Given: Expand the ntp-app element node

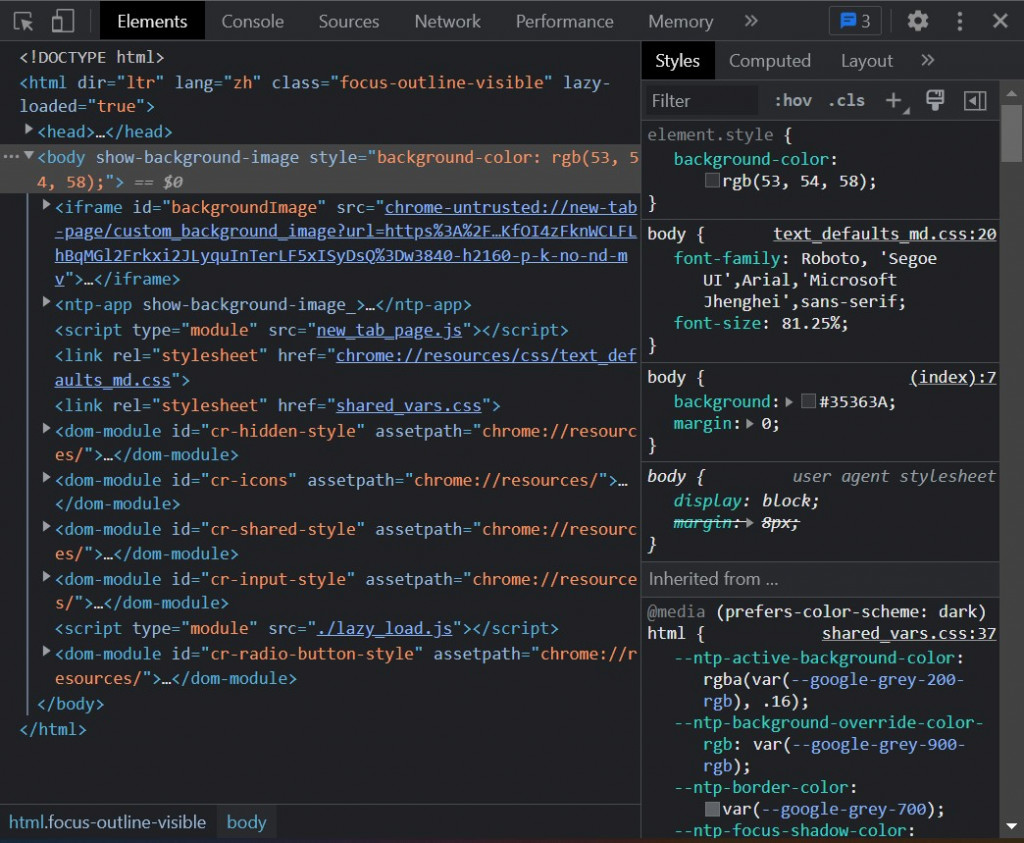Looking at the screenshot, I should tap(47, 302).
